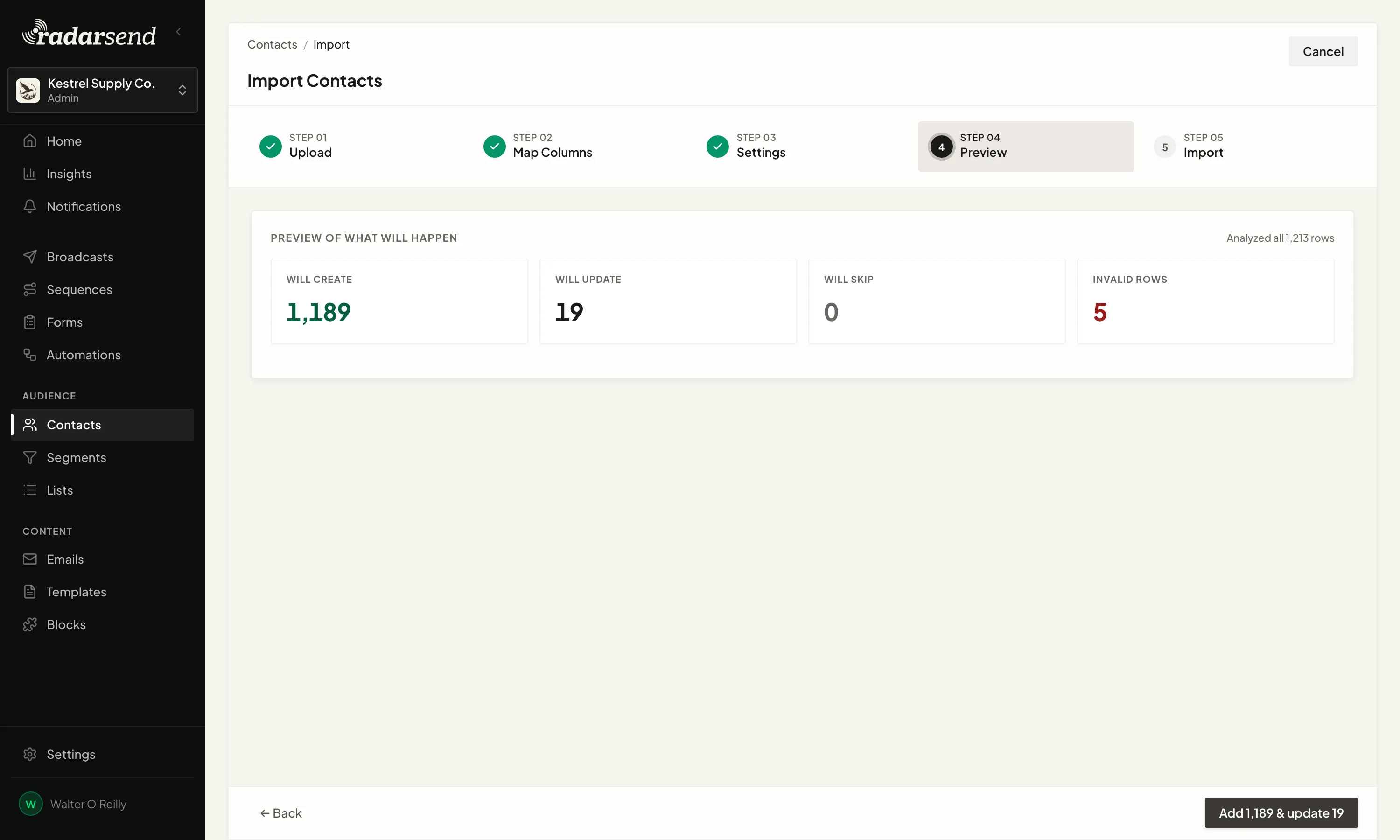Click the Contacts people icon
Viewport: 1400px width, 840px height.
[x=30, y=425]
